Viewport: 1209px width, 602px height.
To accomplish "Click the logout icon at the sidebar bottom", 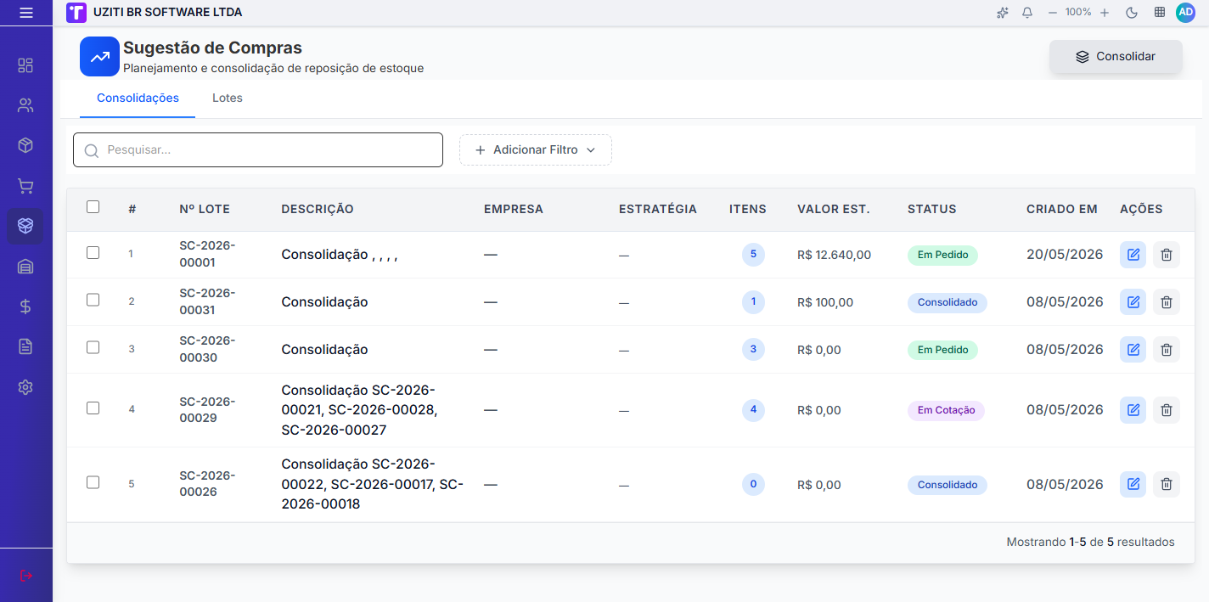I will coord(26,576).
